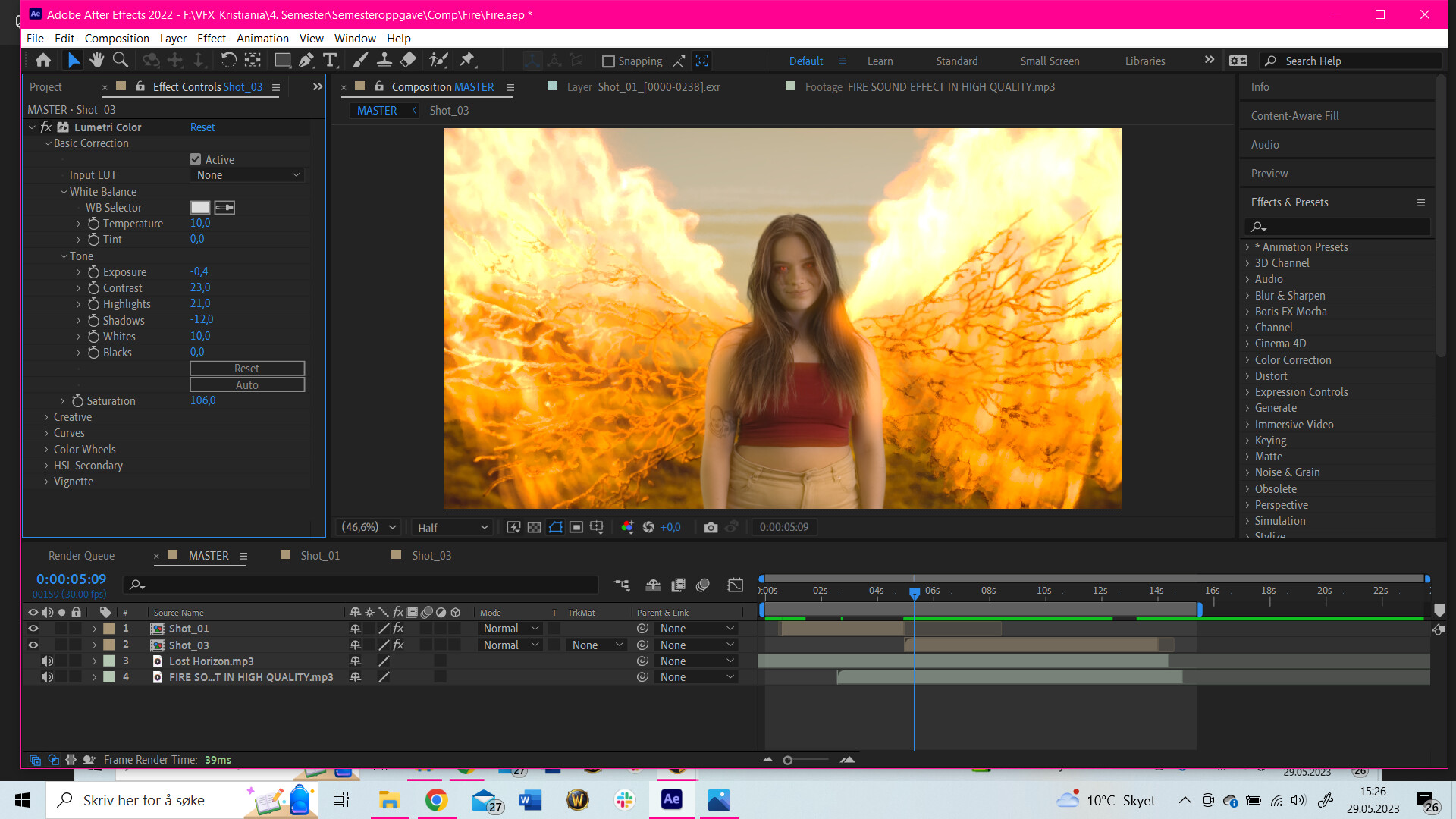Open the Half resolution dropdown
The image size is (1456, 819).
click(x=452, y=527)
